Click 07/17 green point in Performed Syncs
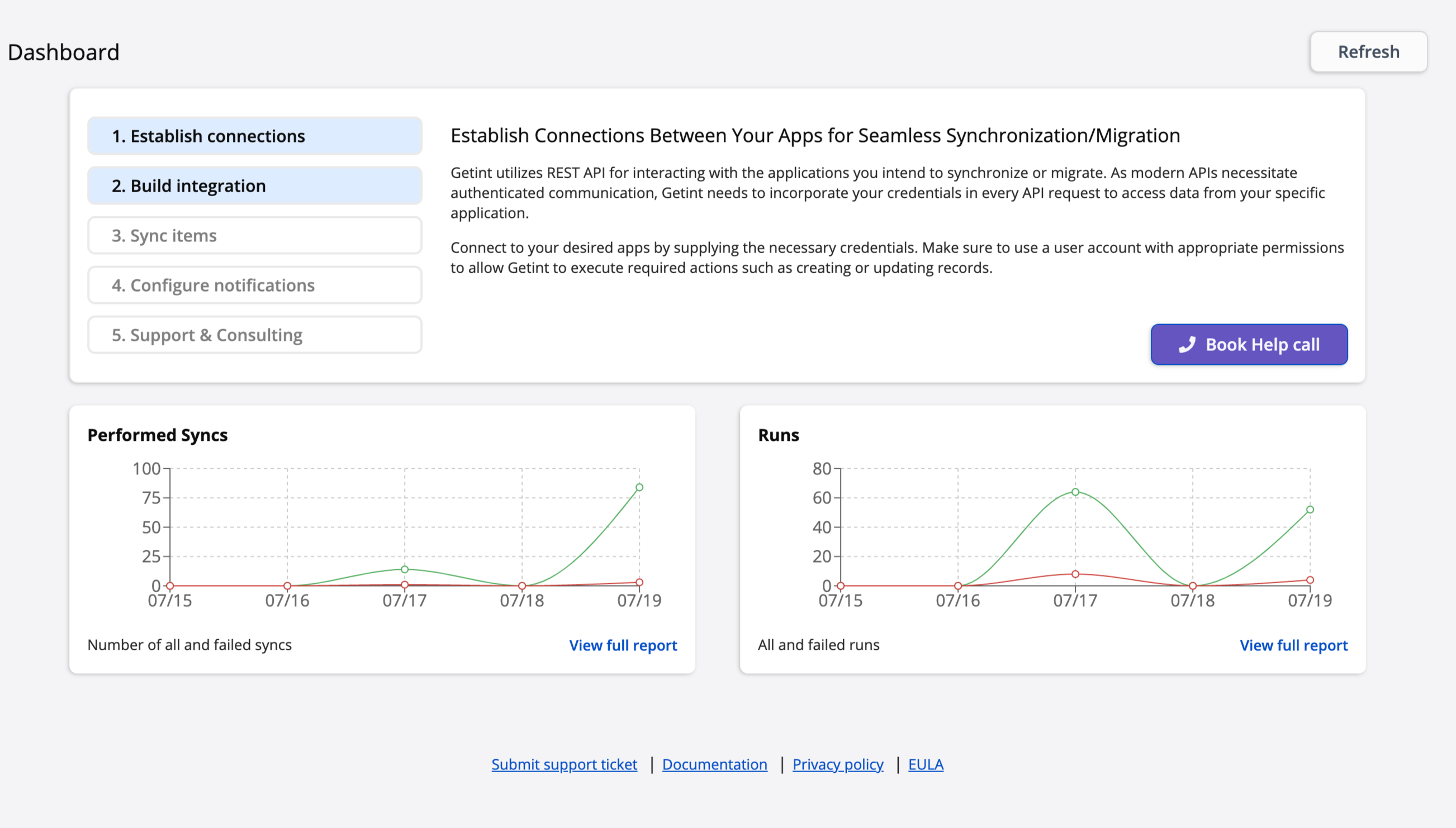Viewport: 1456px width, 828px height. (x=404, y=569)
